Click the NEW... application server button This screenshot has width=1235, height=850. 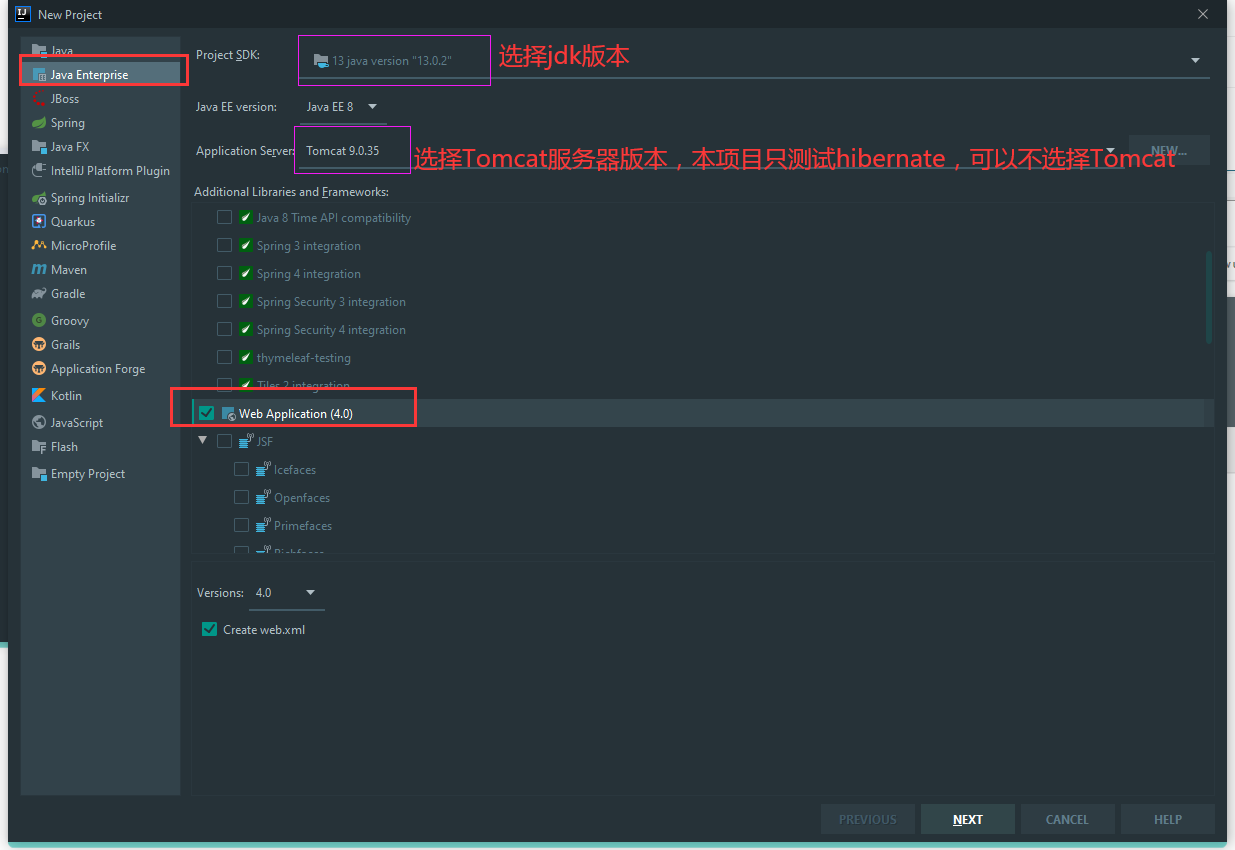pyautogui.click(x=1169, y=151)
